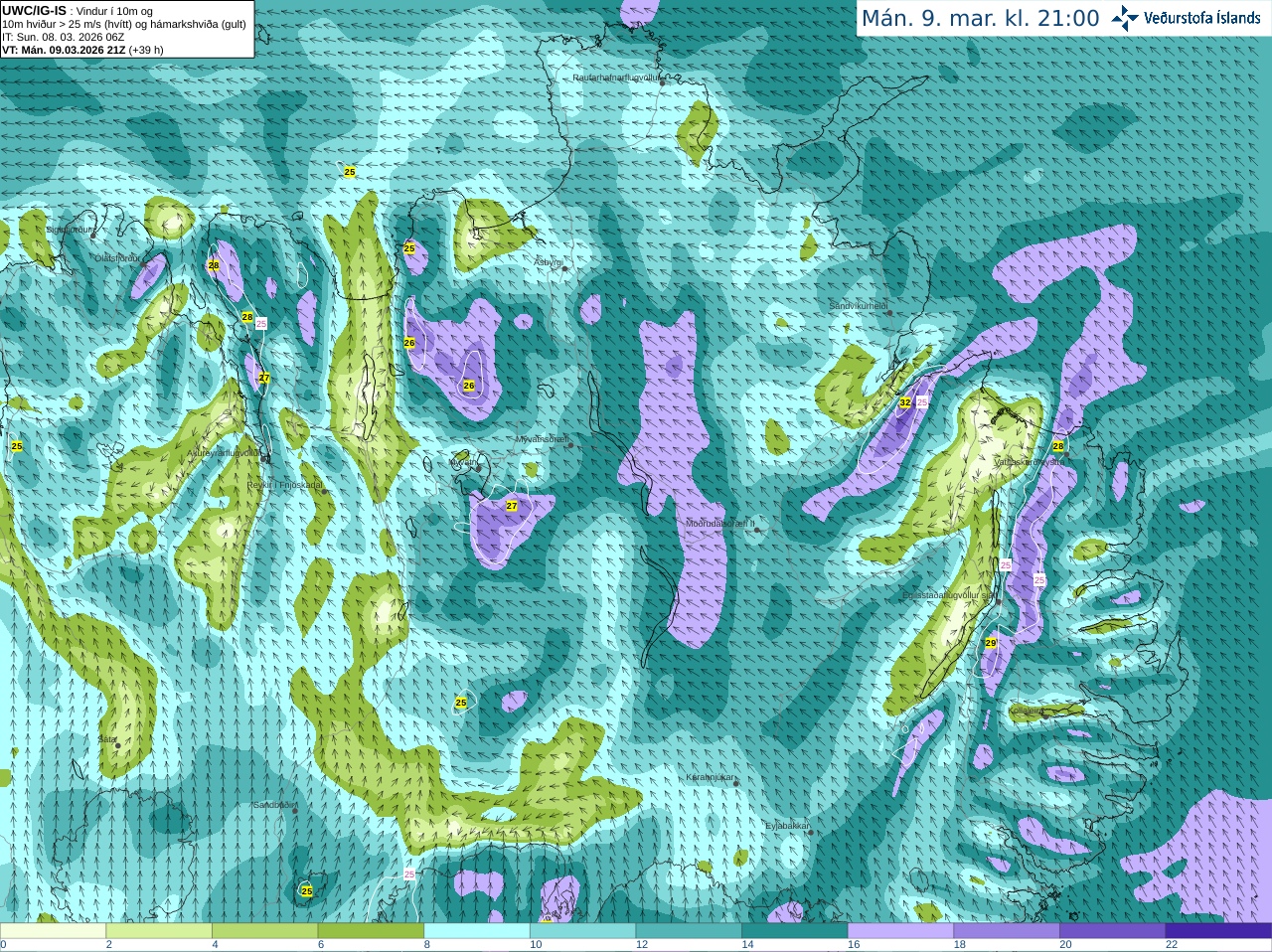Select the 0–2 m/s legend color
This screenshot has width=1272, height=952.
pos(53,930)
